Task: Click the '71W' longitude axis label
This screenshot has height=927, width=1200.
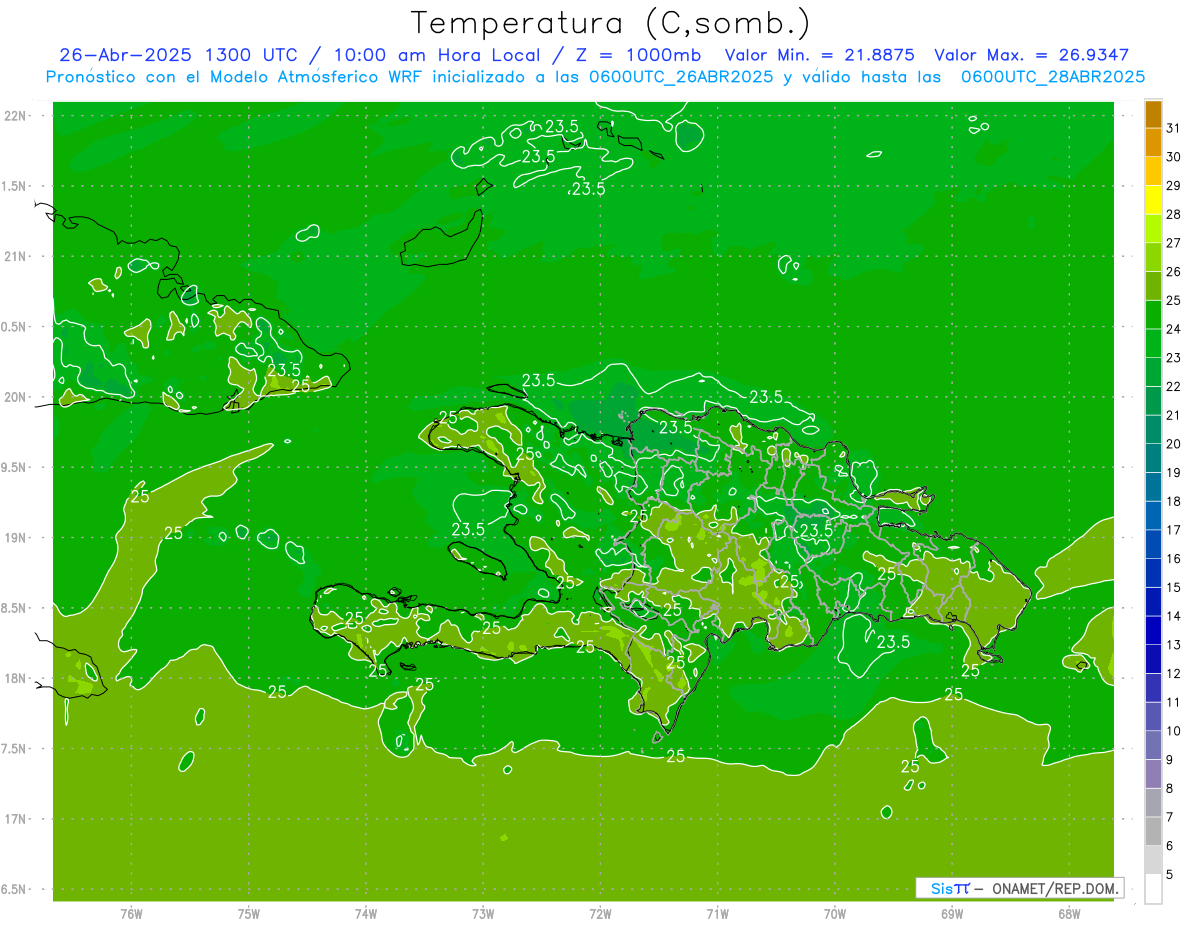Action: (717, 914)
